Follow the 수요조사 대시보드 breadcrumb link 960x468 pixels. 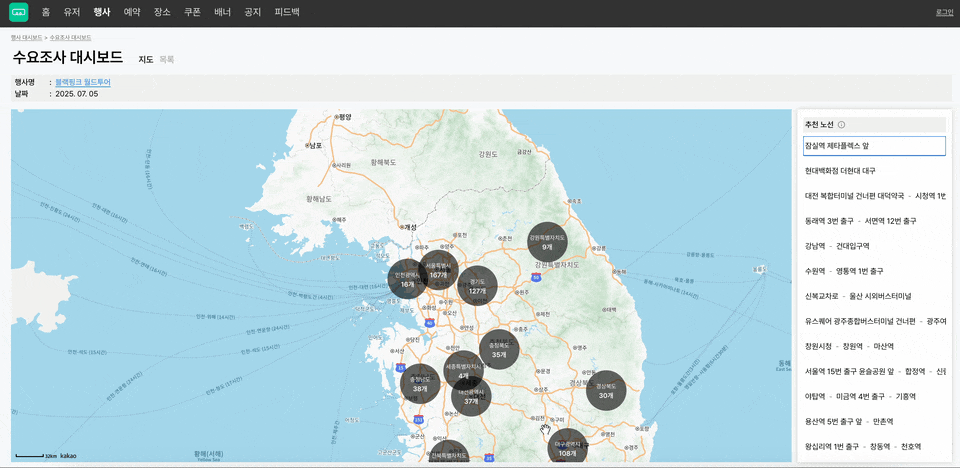coord(70,38)
